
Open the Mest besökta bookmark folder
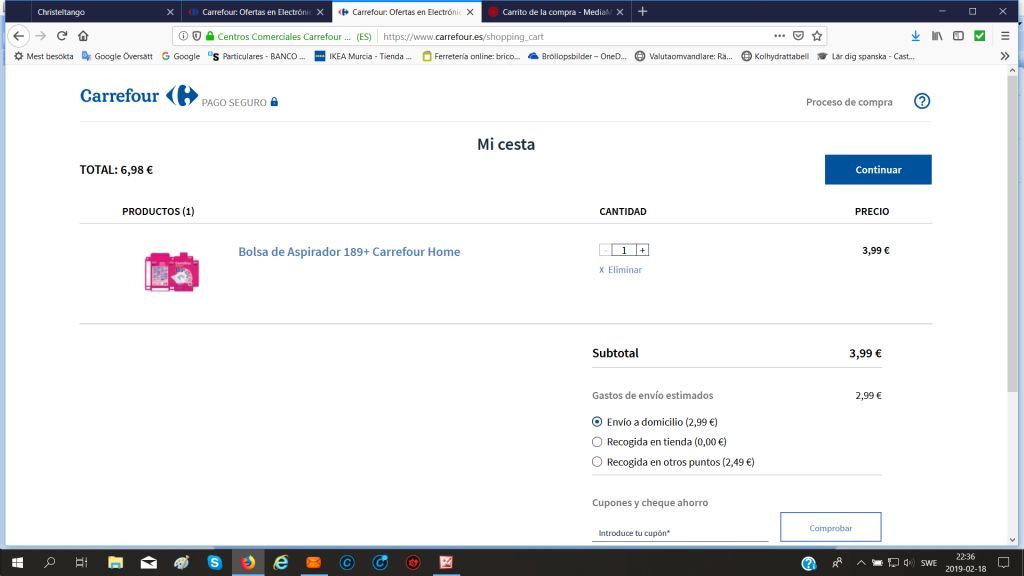click(44, 56)
